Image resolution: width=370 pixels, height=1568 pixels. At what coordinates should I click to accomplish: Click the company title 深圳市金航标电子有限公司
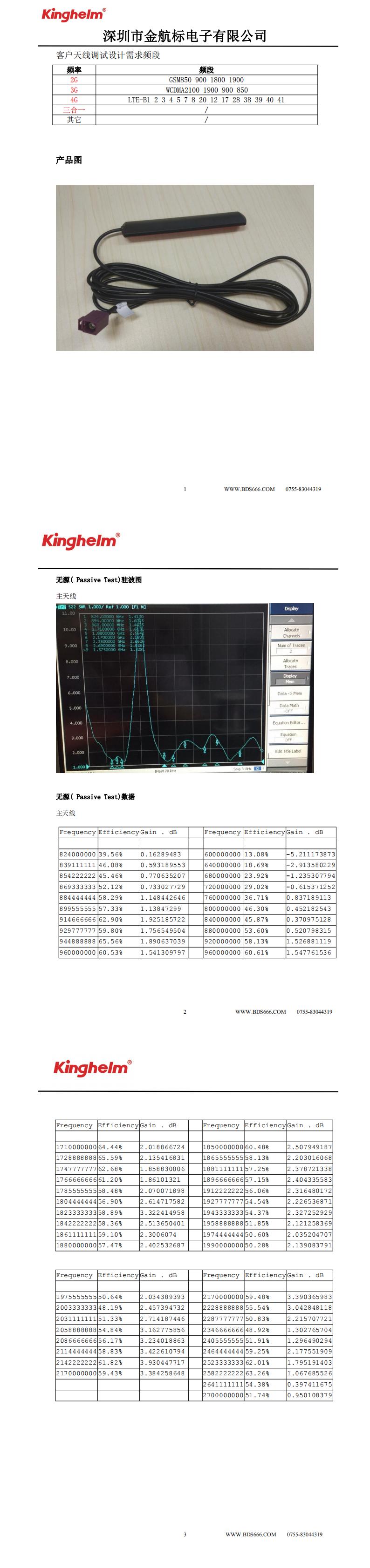185,36
